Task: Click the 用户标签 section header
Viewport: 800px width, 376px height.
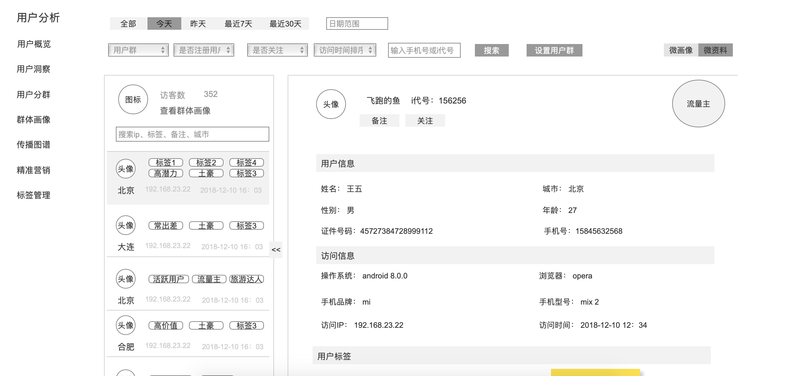Action: (x=511, y=356)
